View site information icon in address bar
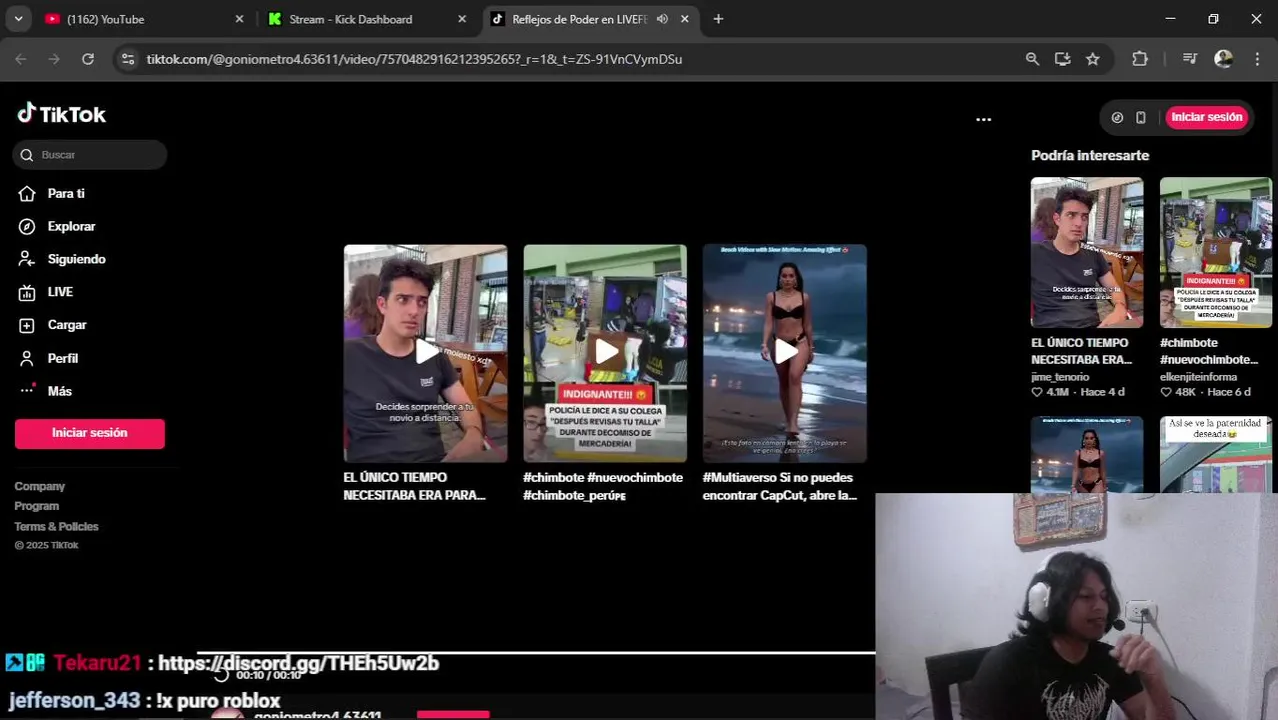This screenshot has width=1278, height=720. pos(127,59)
